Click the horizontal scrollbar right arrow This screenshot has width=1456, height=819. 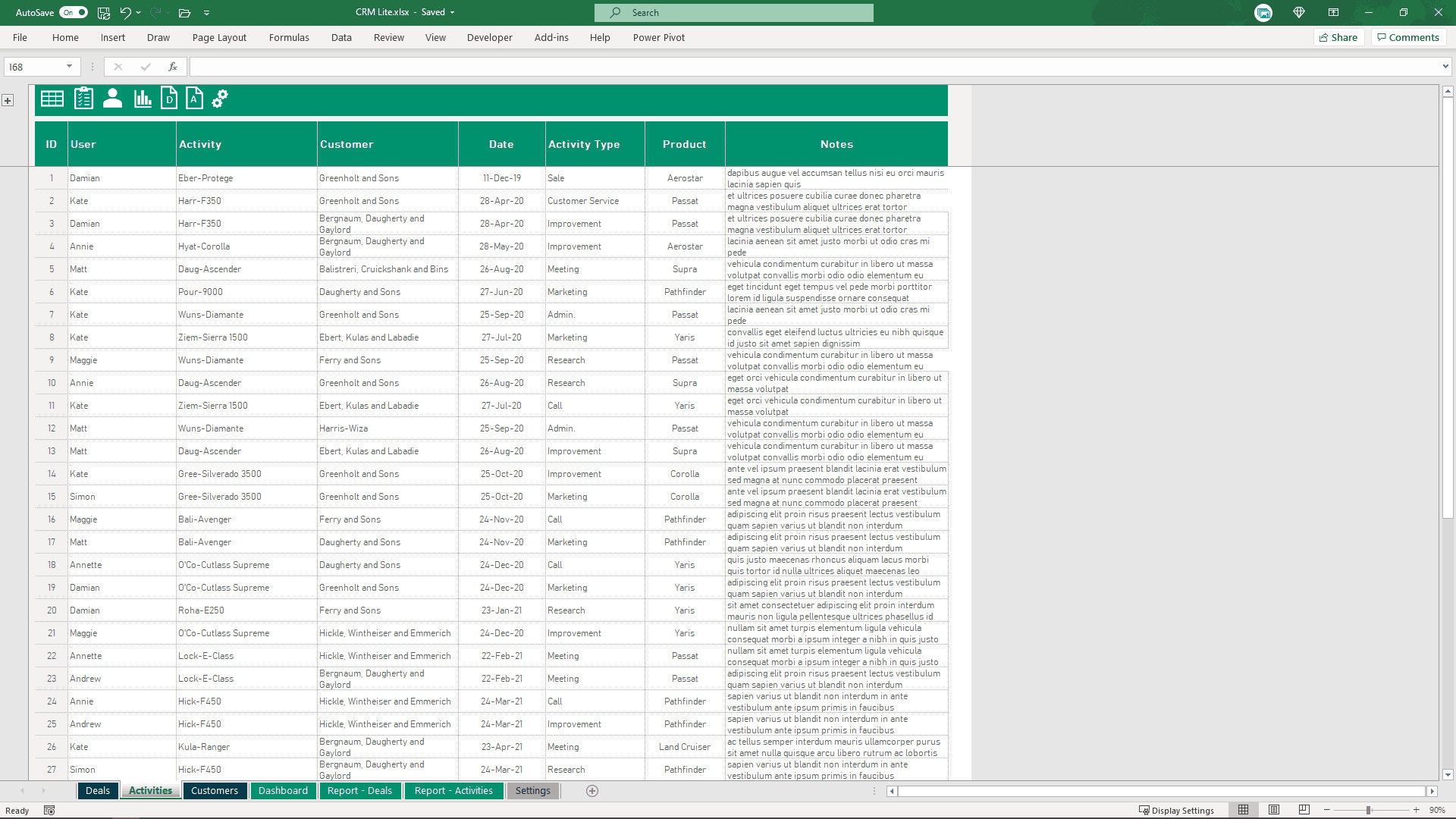[1432, 791]
